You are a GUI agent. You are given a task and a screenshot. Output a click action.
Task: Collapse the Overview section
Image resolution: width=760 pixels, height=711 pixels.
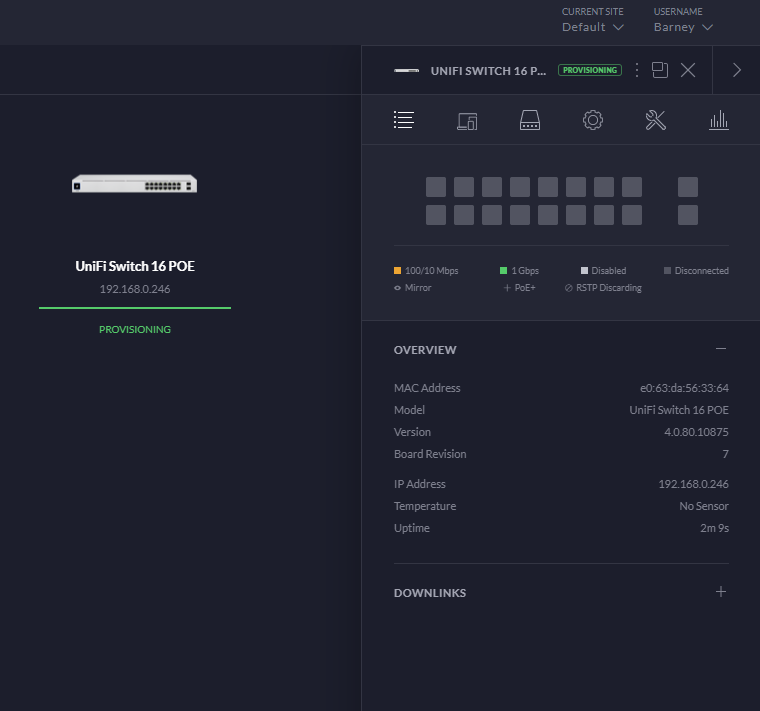pos(721,349)
